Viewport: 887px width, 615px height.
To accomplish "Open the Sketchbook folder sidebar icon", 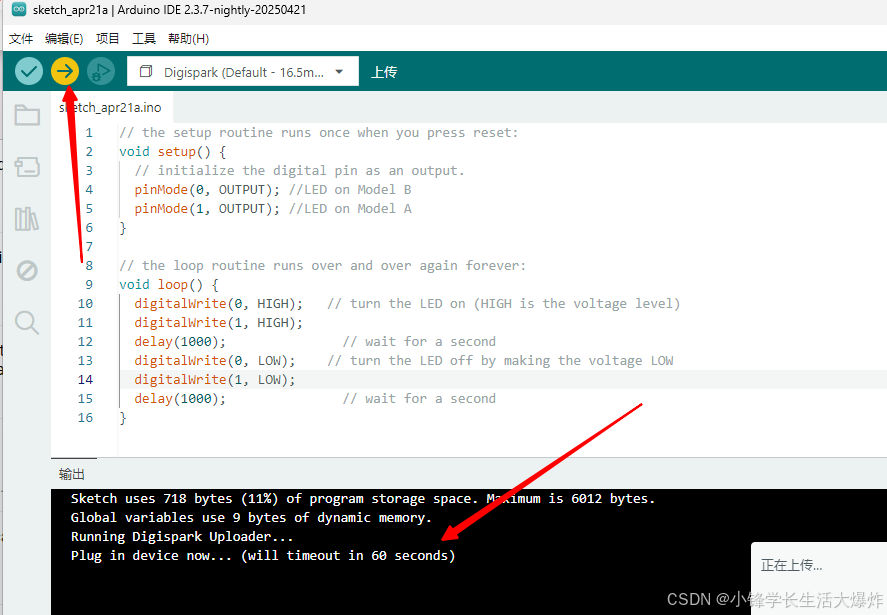I will click(x=27, y=115).
